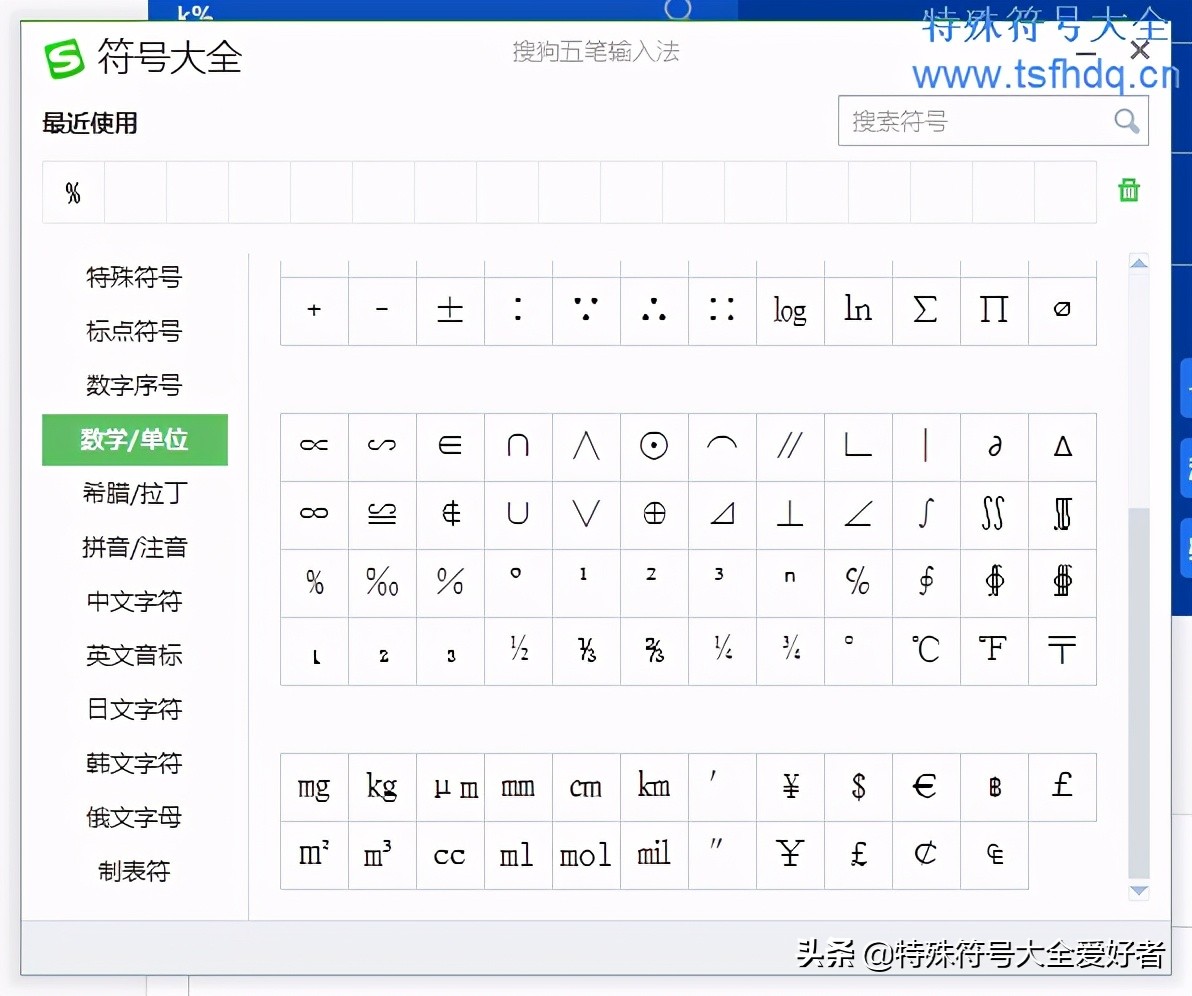Insert the parallel // symbol

pyautogui.click(x=790, y=446)
